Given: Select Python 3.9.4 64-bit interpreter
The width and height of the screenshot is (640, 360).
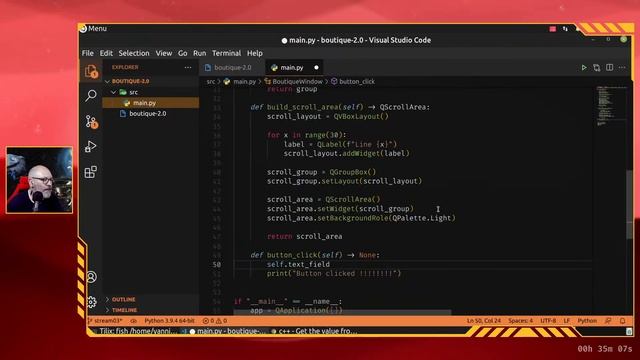Looking at the screenshot, I should tap(169, 321).
